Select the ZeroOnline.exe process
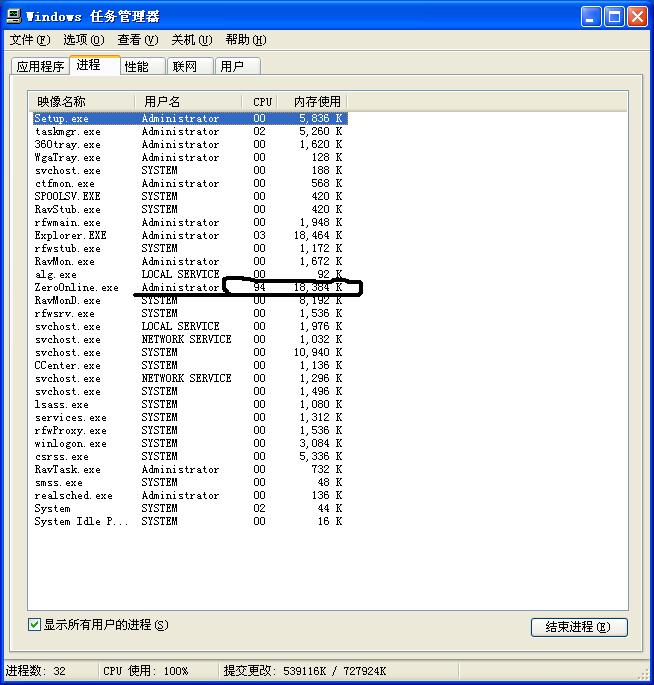The height and width of the screenshot is (685, 654). [190, 287]
